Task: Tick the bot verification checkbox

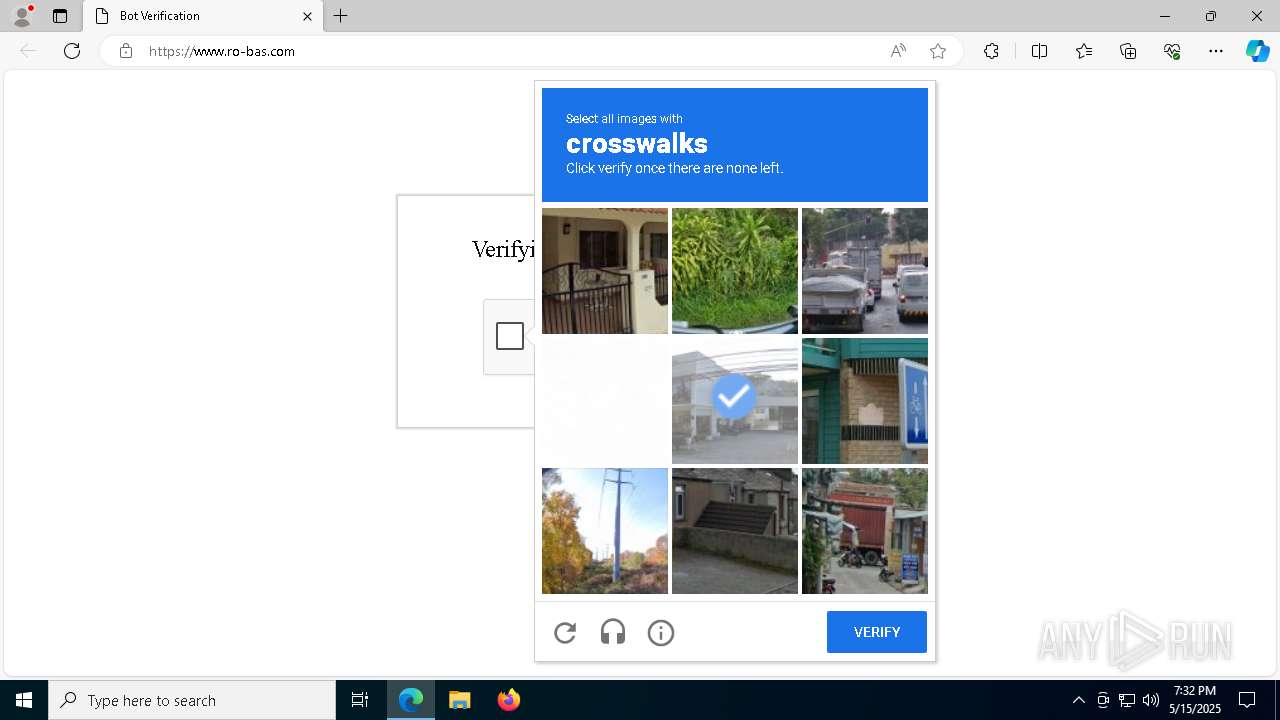Action: 510,336
